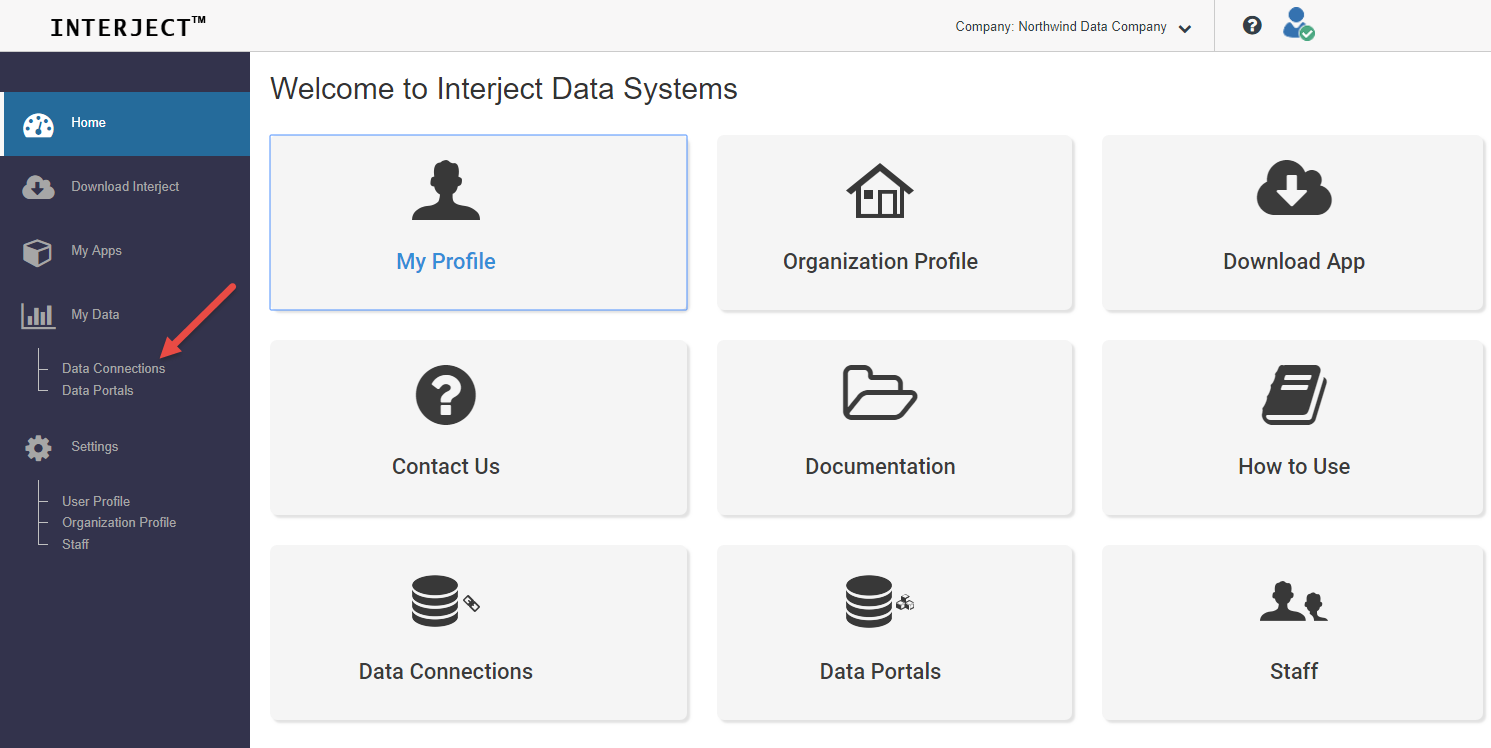Open the Organization Profile house icon tile
The width and height of the screenshot is (1491, 748).
pos(880,190)
